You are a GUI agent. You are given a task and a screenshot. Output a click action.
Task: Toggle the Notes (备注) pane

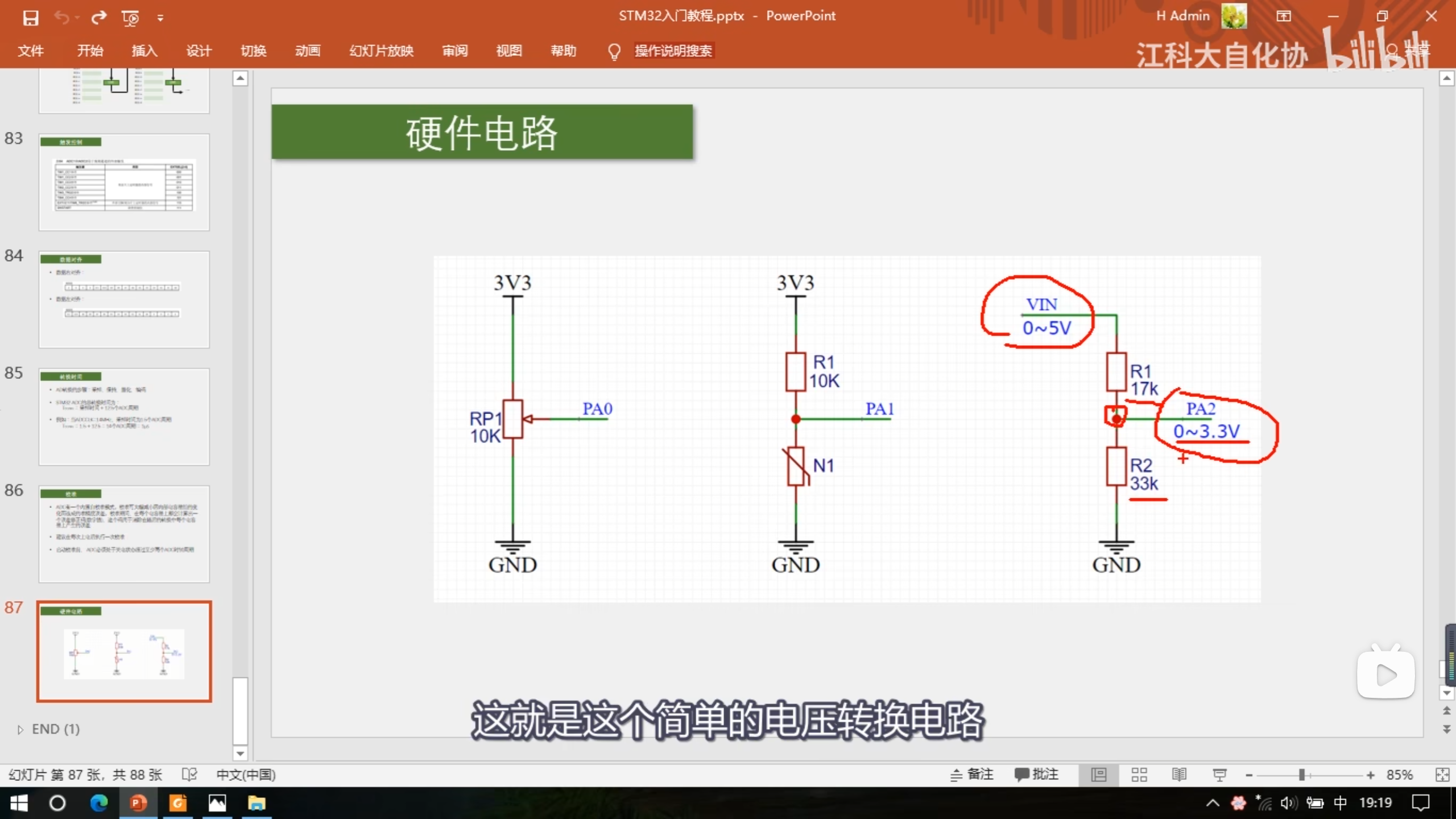972,774
